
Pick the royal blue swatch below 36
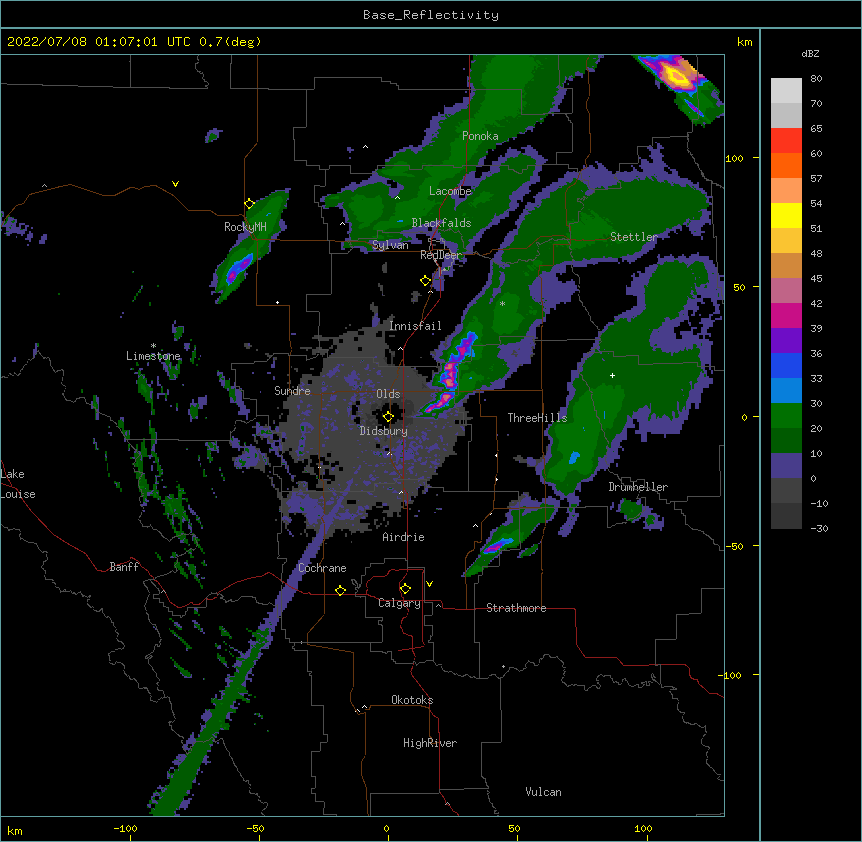click(786, 365)
